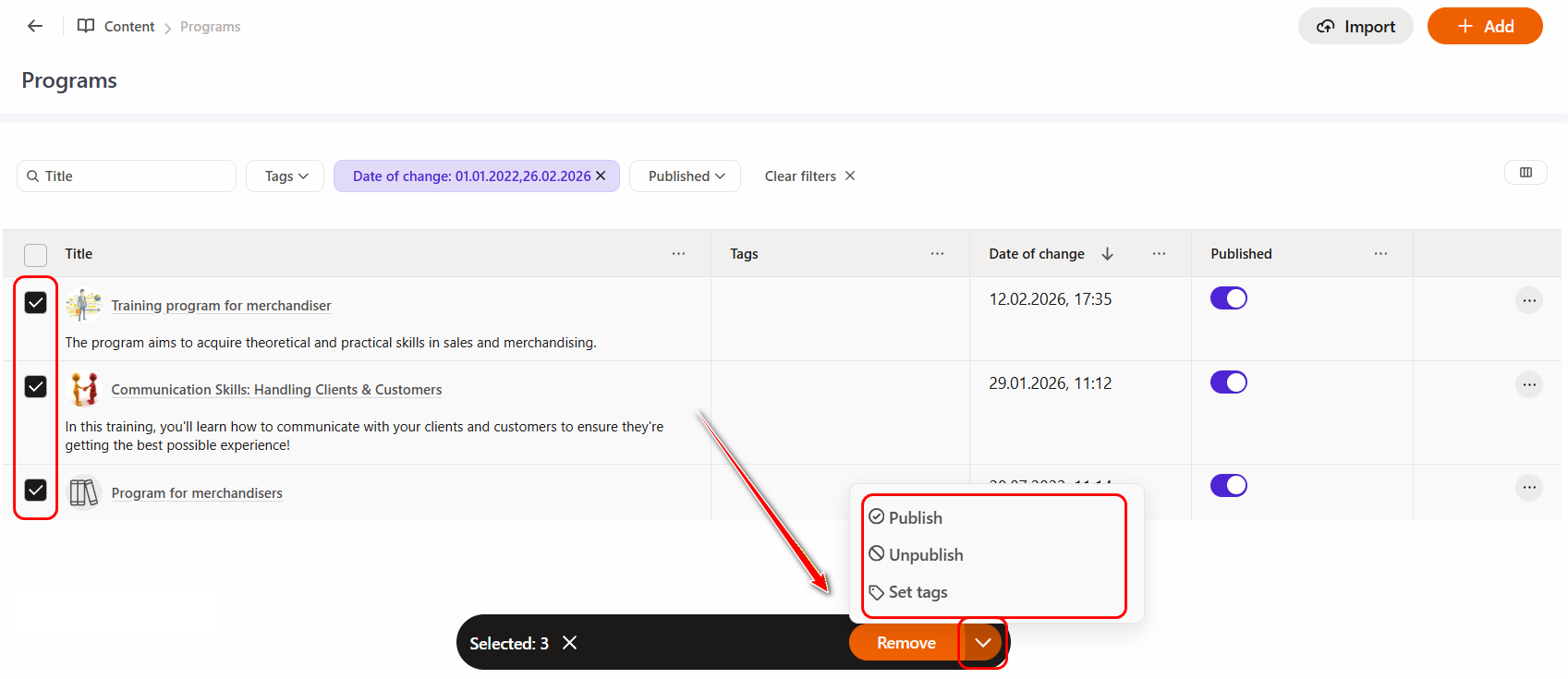Choose Unpublish from the bulk actions menu
The width and height of the screenshot is (1568, 679).
click(926, 554)
